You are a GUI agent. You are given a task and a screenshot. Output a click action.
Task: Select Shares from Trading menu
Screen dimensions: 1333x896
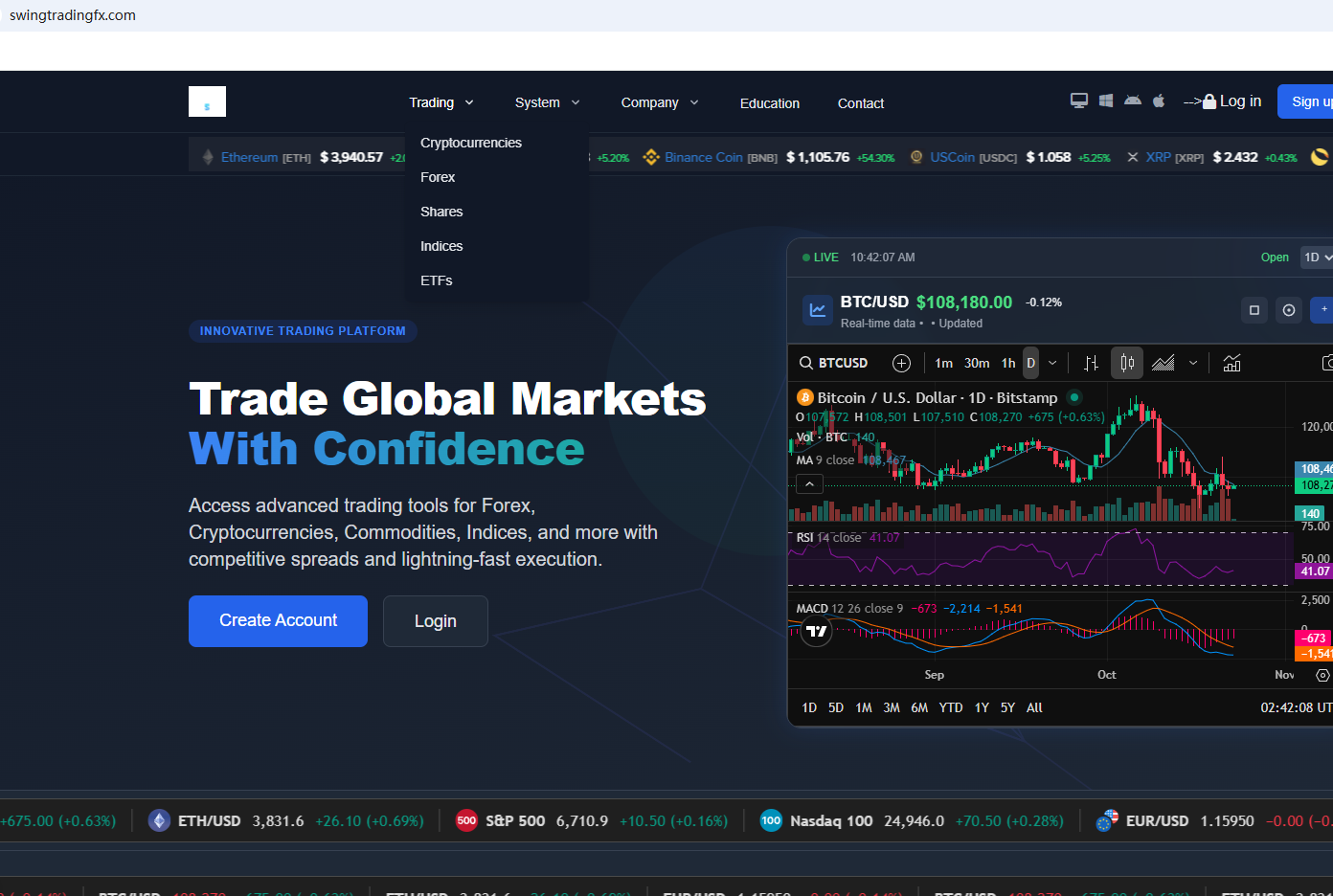pos(441,212)
